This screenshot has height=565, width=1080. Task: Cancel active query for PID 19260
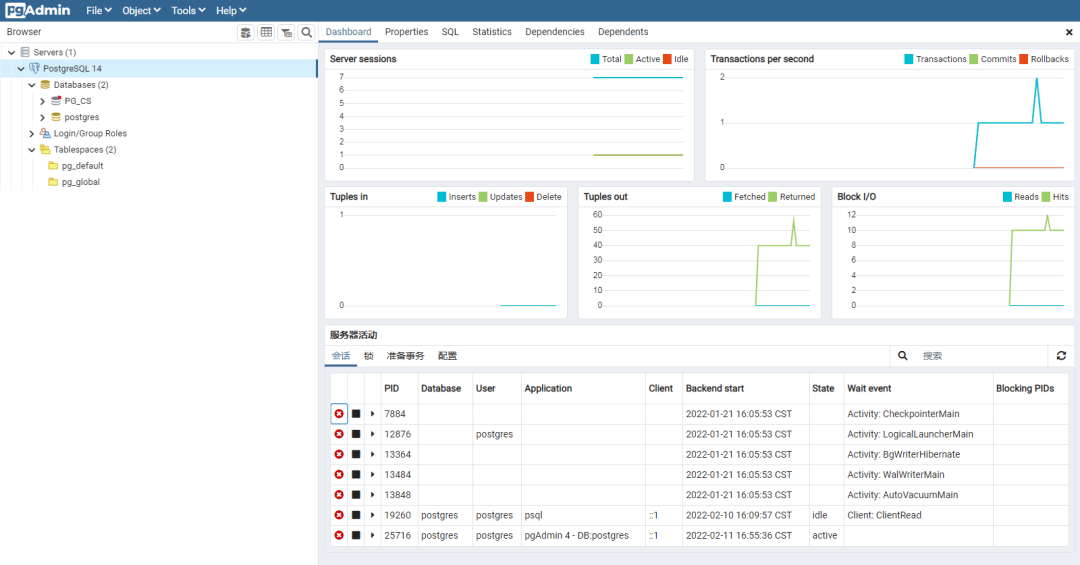(x=356, y=515)
